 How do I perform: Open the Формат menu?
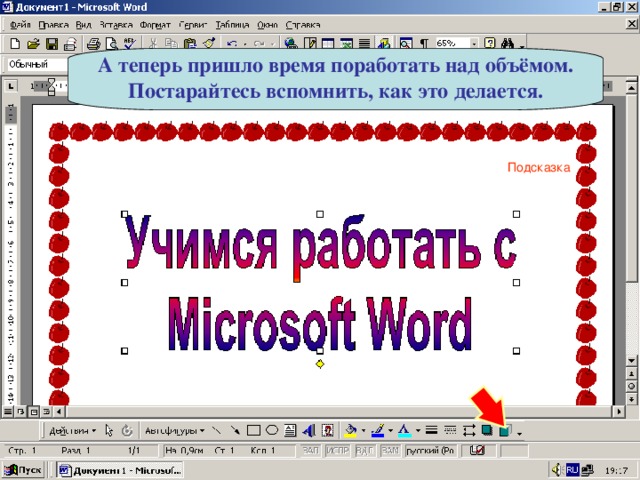[x=155, y=25]
